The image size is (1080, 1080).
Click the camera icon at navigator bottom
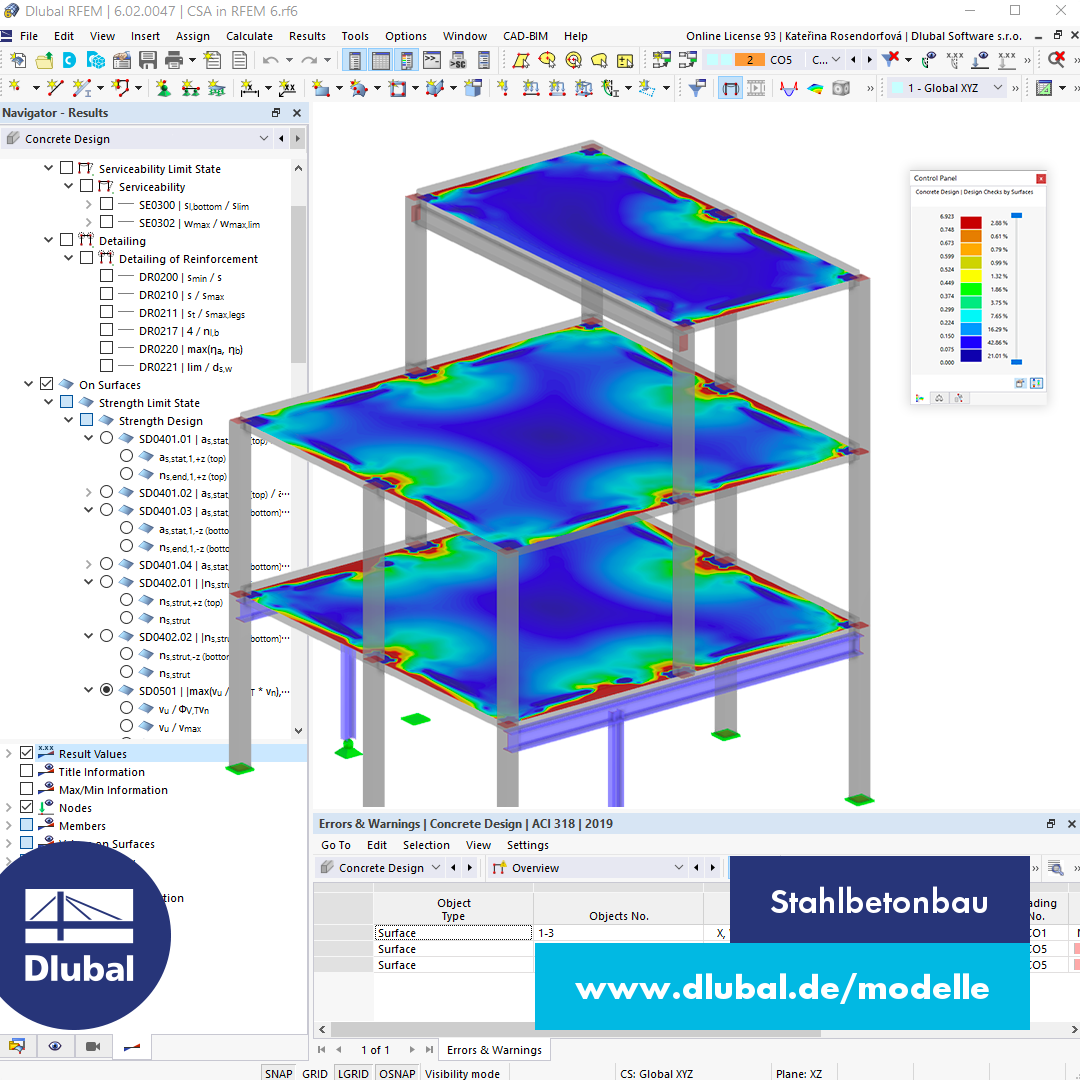coord(93,1046)
